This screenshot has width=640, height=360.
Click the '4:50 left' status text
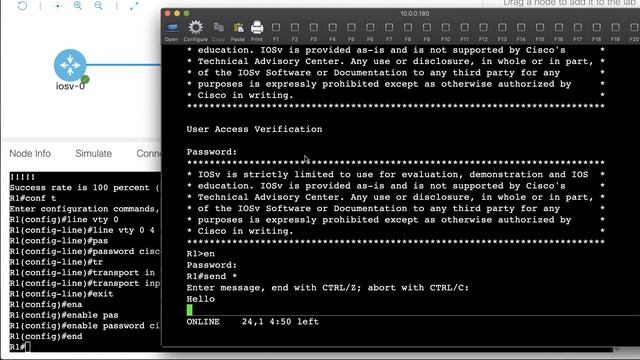(294, 322)
